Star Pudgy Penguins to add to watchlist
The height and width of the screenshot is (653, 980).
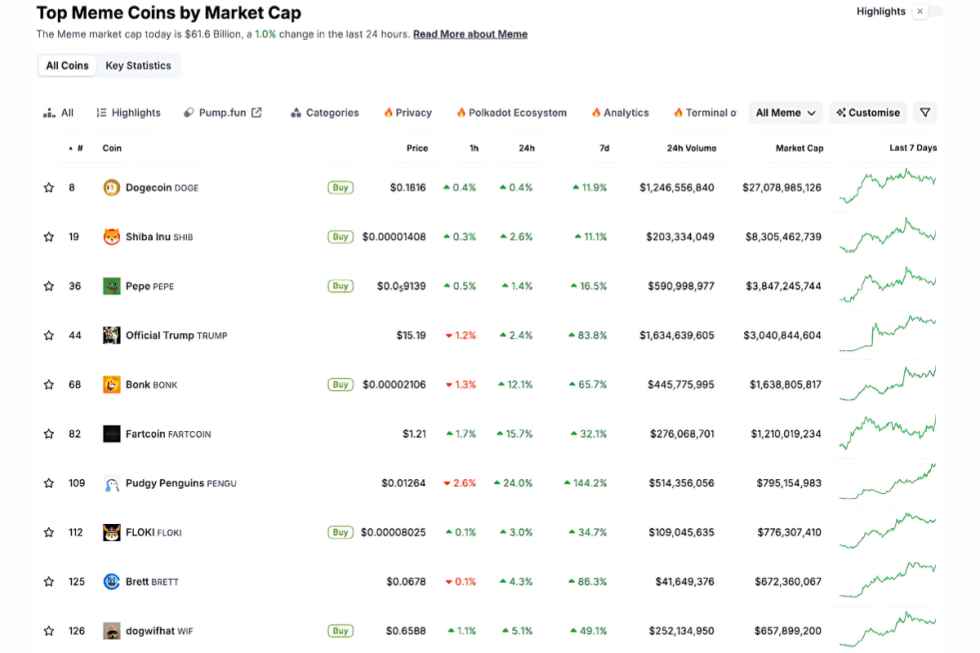(x=48, y=482)
